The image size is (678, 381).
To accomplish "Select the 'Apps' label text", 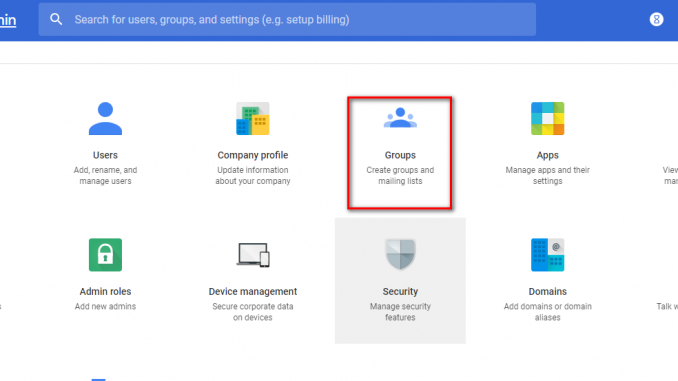I will [547, 155].
